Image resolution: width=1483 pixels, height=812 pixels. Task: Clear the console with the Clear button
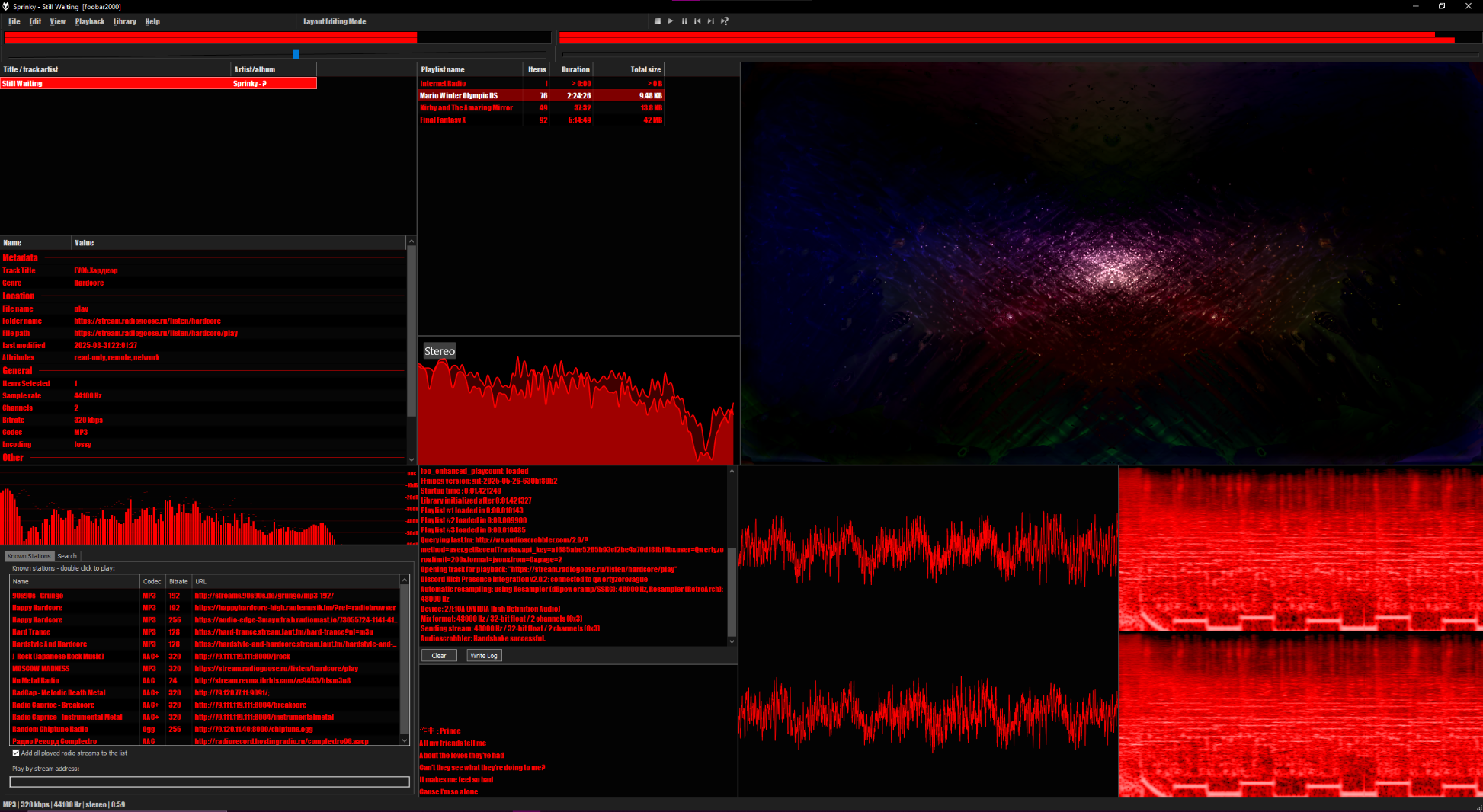point(439,655)
